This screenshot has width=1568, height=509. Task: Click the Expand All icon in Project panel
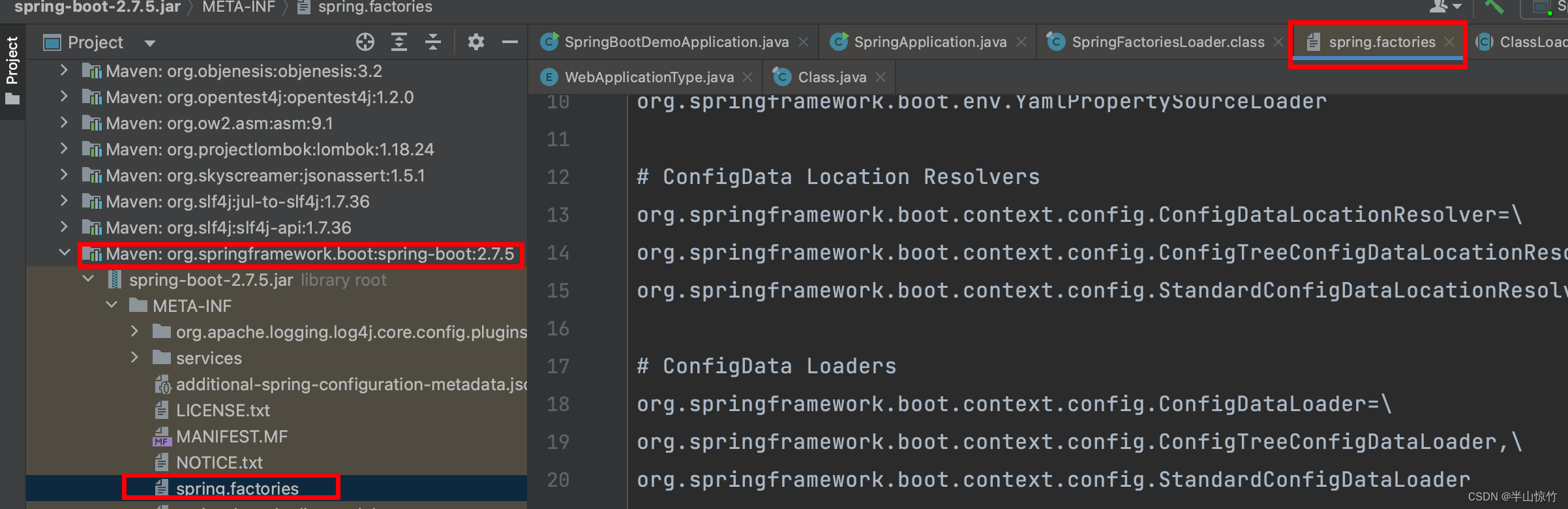(x=399, y=42)
